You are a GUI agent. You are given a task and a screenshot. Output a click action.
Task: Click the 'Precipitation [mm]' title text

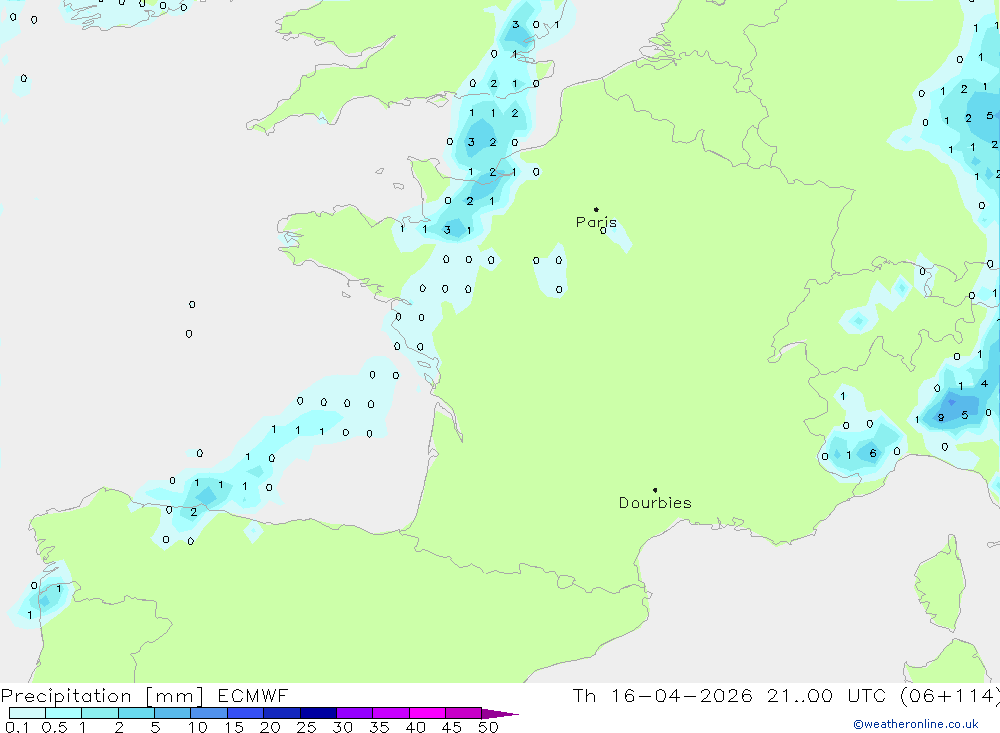[x=102, y=696]
